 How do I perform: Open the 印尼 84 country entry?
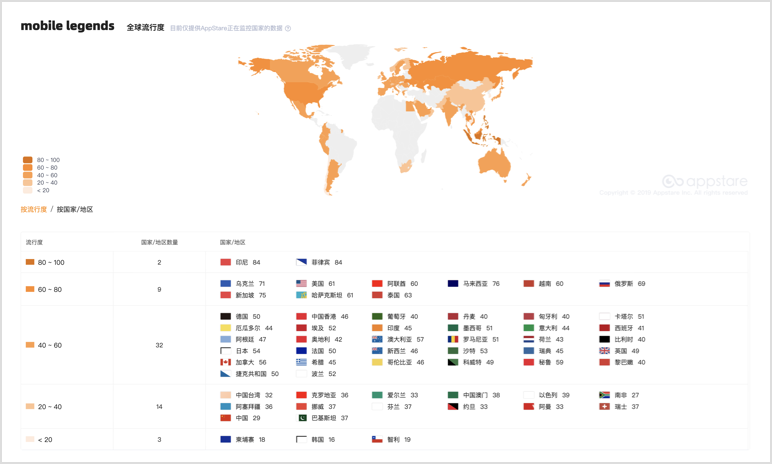241,262
